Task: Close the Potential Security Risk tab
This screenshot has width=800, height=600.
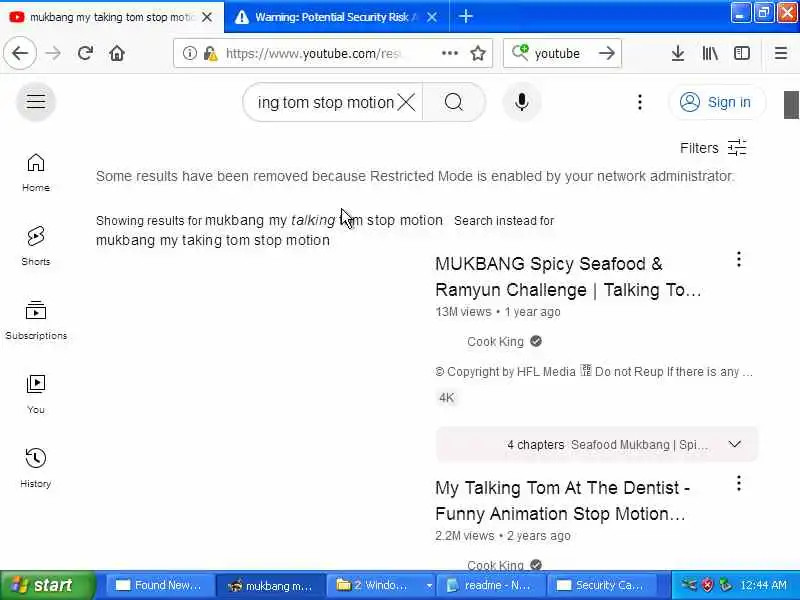Action: tap(432, 17)
